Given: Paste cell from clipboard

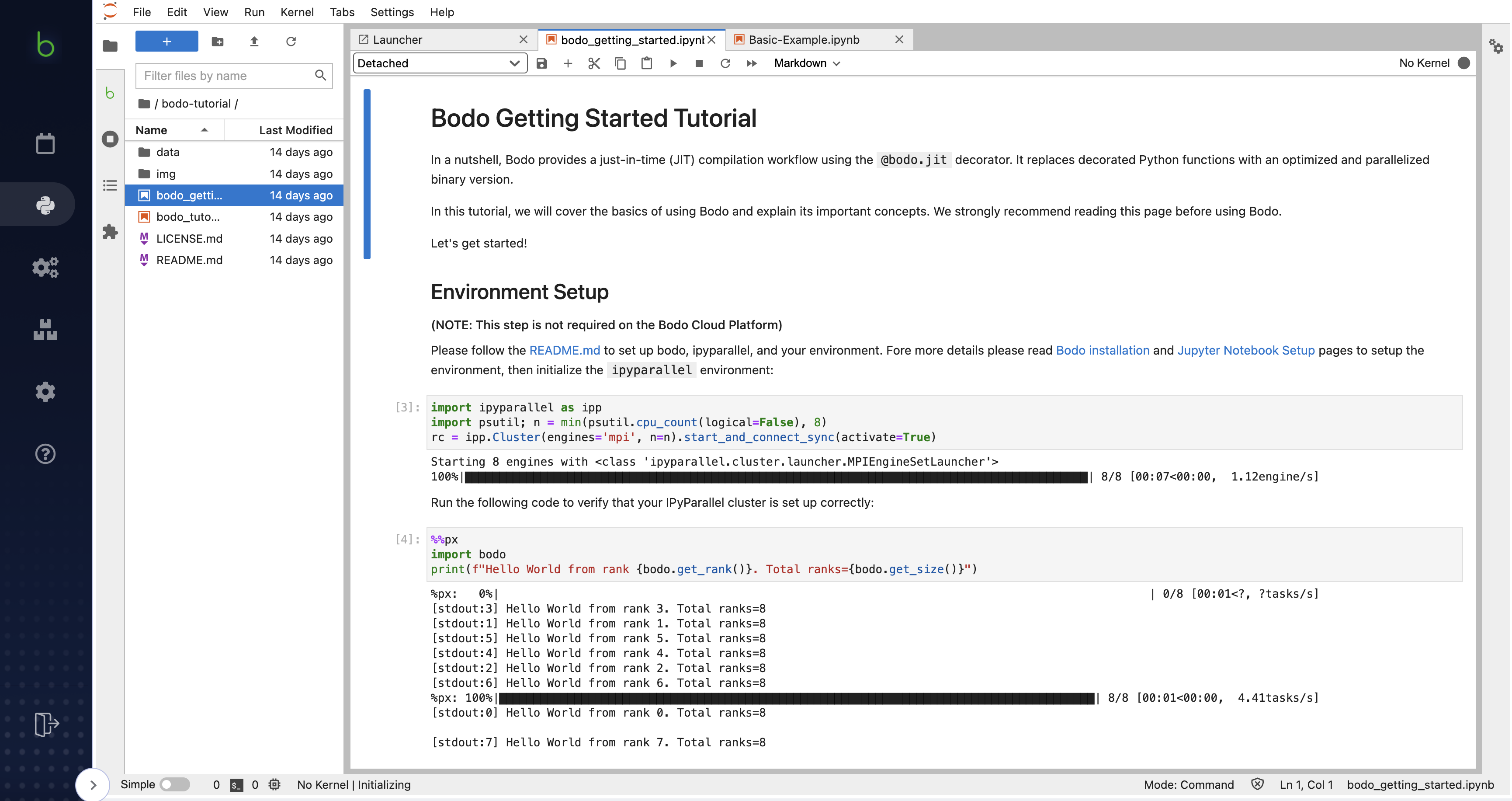Looking at the screenshot, I should click(x=646, y=63).
